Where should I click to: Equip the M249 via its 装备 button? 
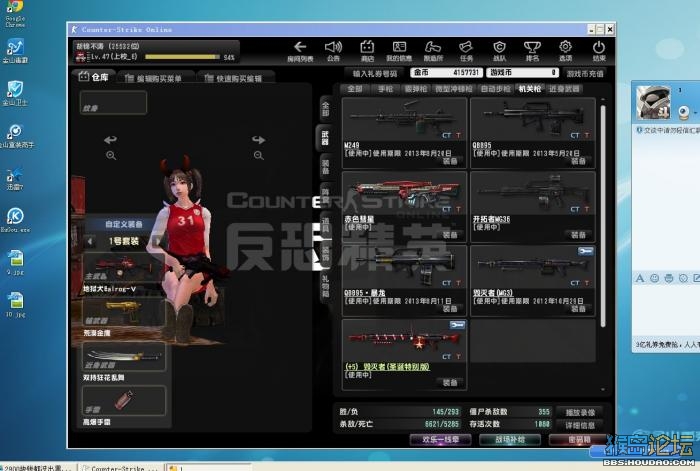(450, 161)
